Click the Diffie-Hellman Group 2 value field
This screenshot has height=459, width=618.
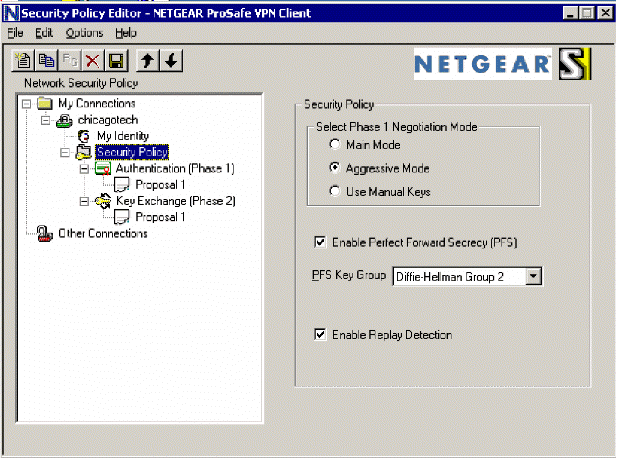[460, 277]
